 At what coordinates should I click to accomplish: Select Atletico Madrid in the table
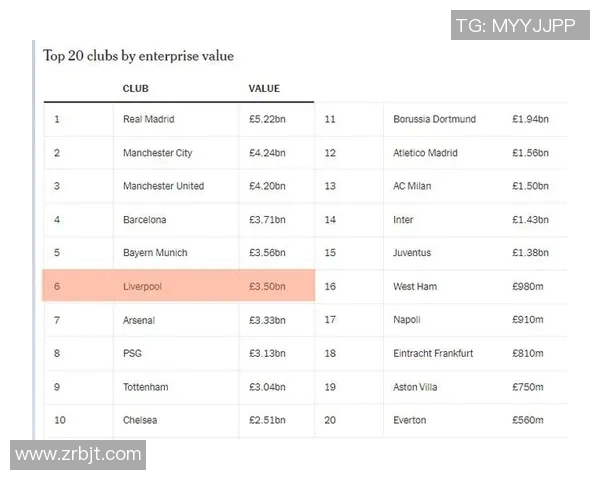(x=425, y=153)
